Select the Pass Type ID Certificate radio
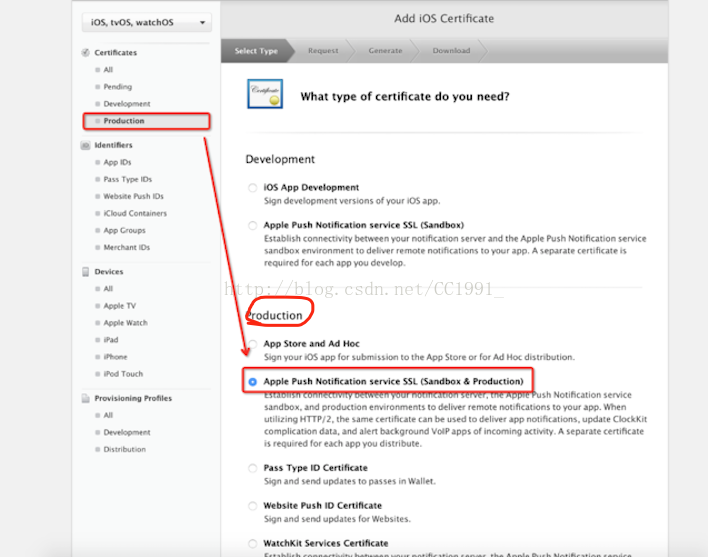 coord(252,468)
